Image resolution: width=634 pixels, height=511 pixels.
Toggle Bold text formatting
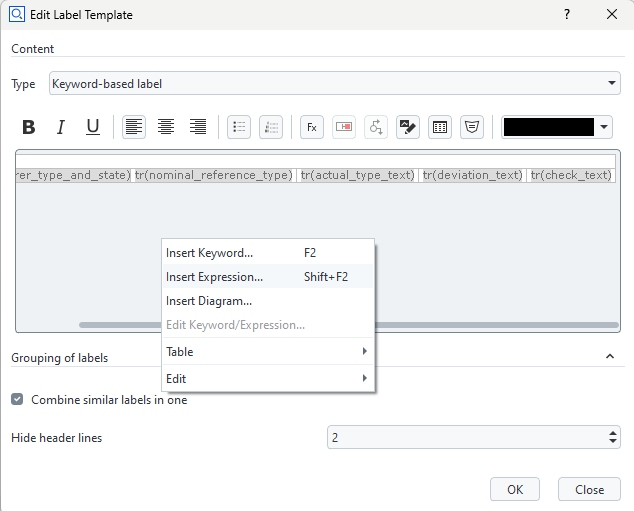click(x=29, y=127)
